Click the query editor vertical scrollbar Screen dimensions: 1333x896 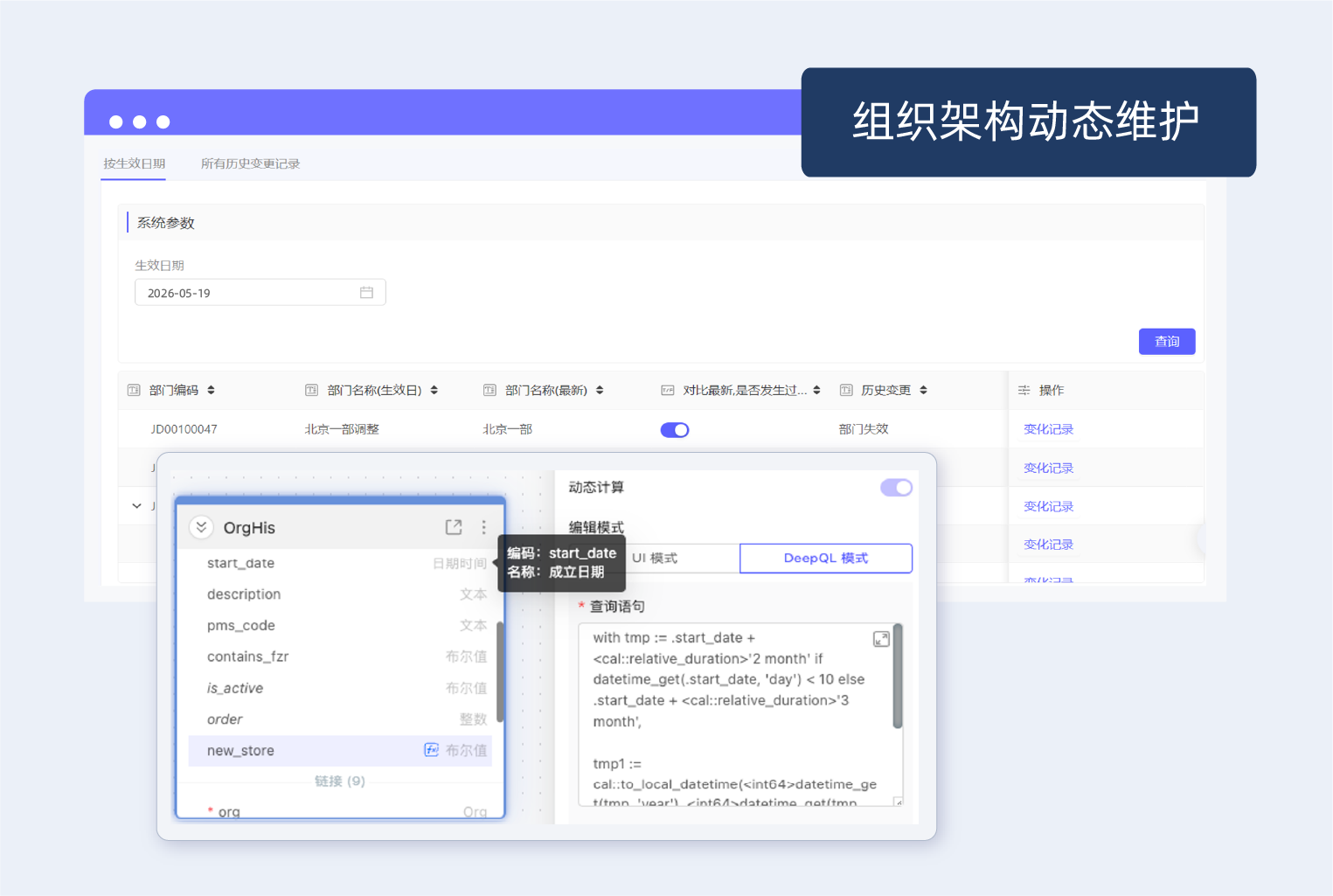(x=897, y=677)
